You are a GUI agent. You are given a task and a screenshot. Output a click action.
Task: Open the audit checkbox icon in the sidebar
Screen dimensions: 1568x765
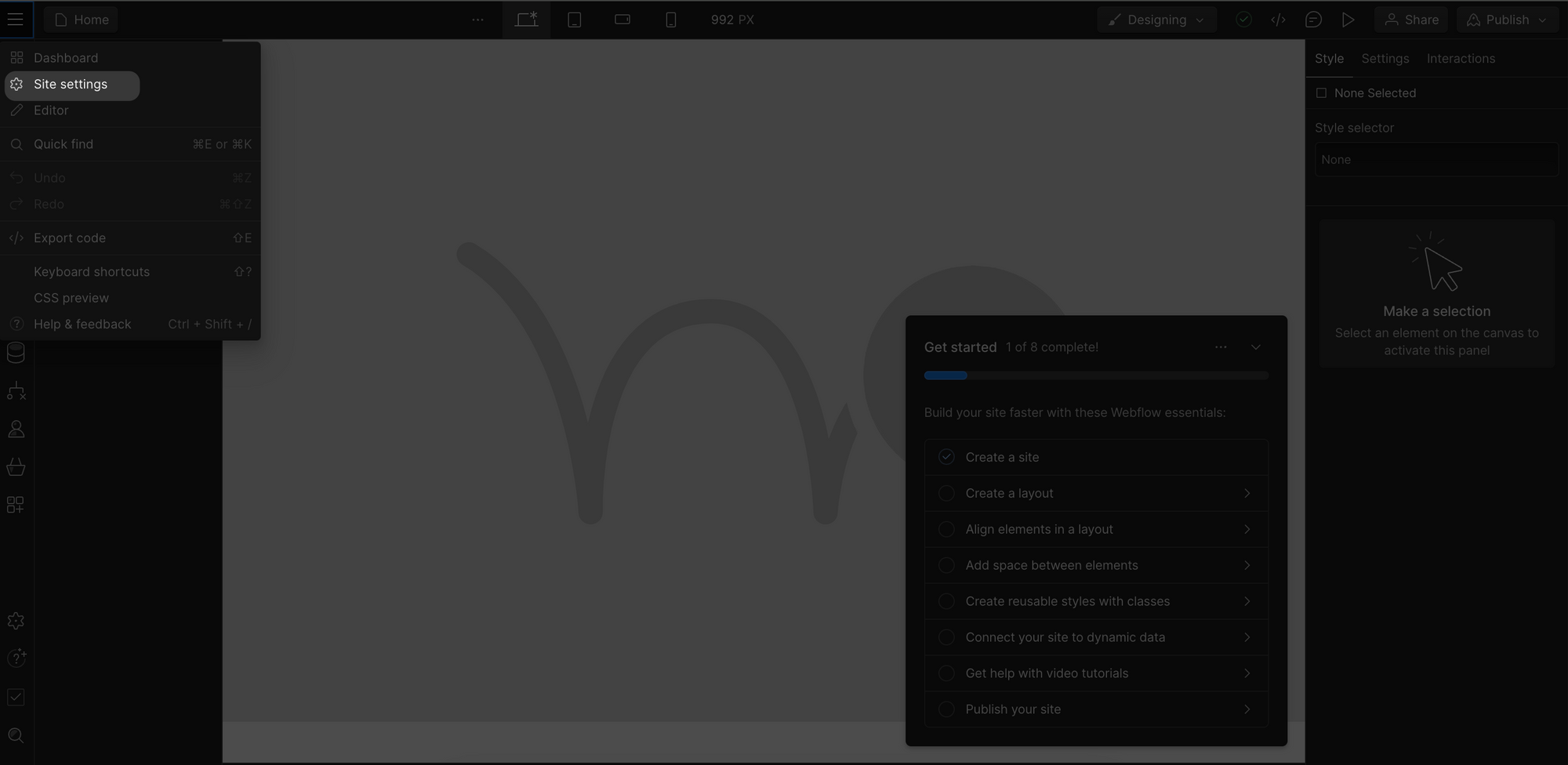click(16, 697)
